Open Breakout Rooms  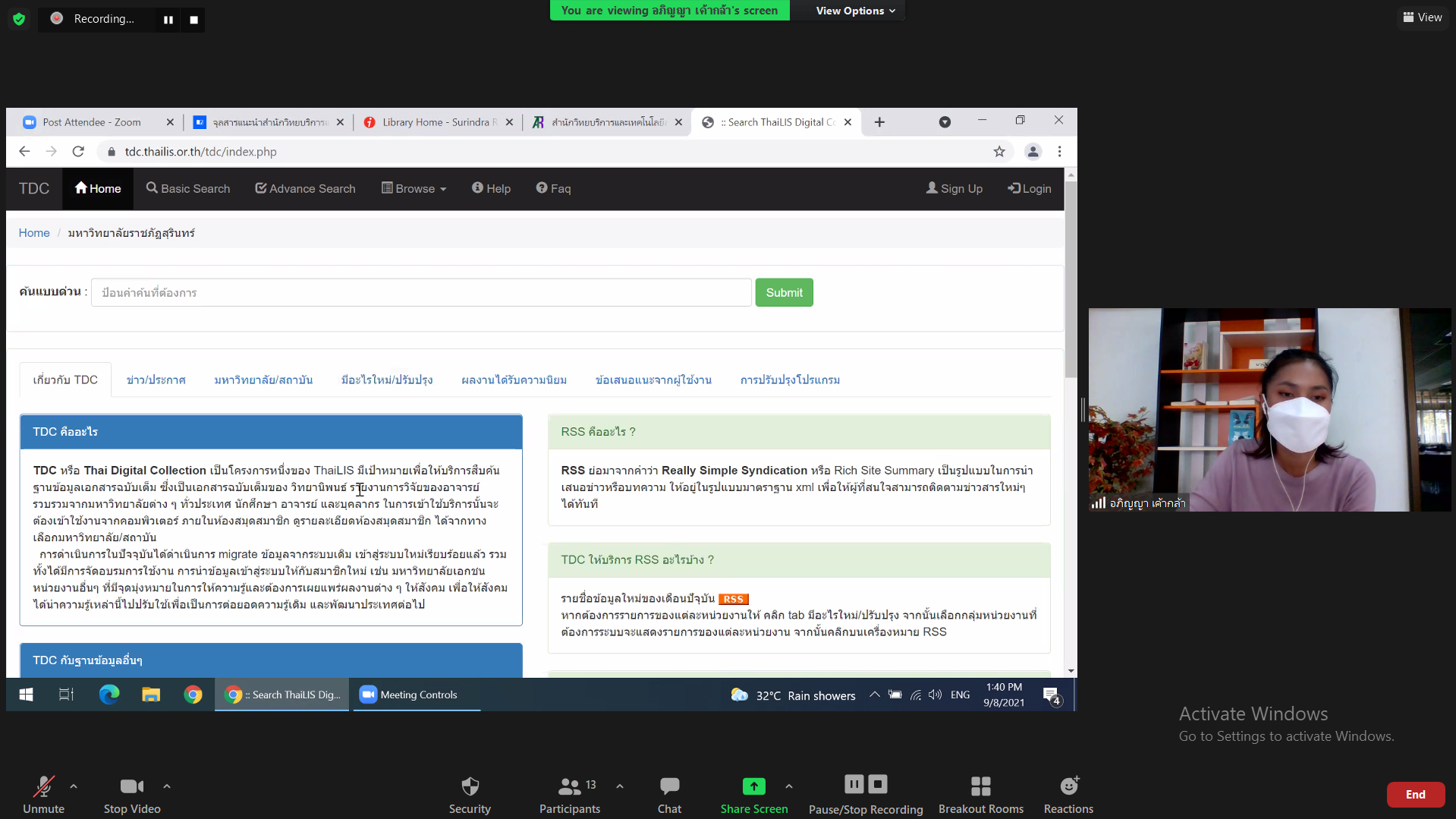click(980, 786)
